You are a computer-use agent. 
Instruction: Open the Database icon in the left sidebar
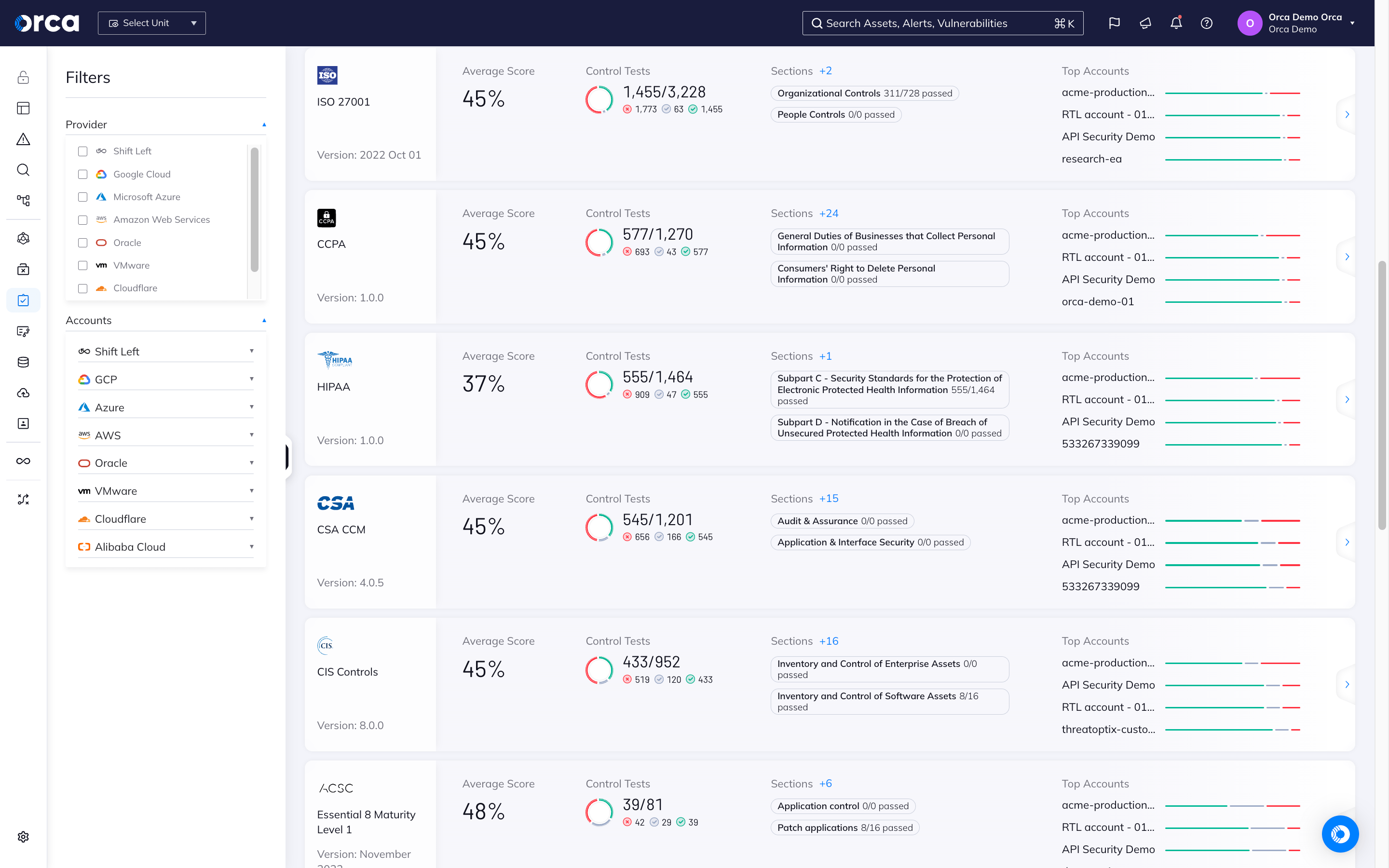(x=23, y=362)
